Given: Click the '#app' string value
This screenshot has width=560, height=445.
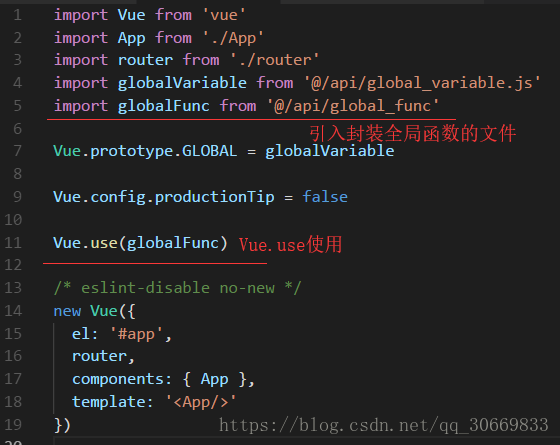Looking at the screenshot, I should [136, 334].
